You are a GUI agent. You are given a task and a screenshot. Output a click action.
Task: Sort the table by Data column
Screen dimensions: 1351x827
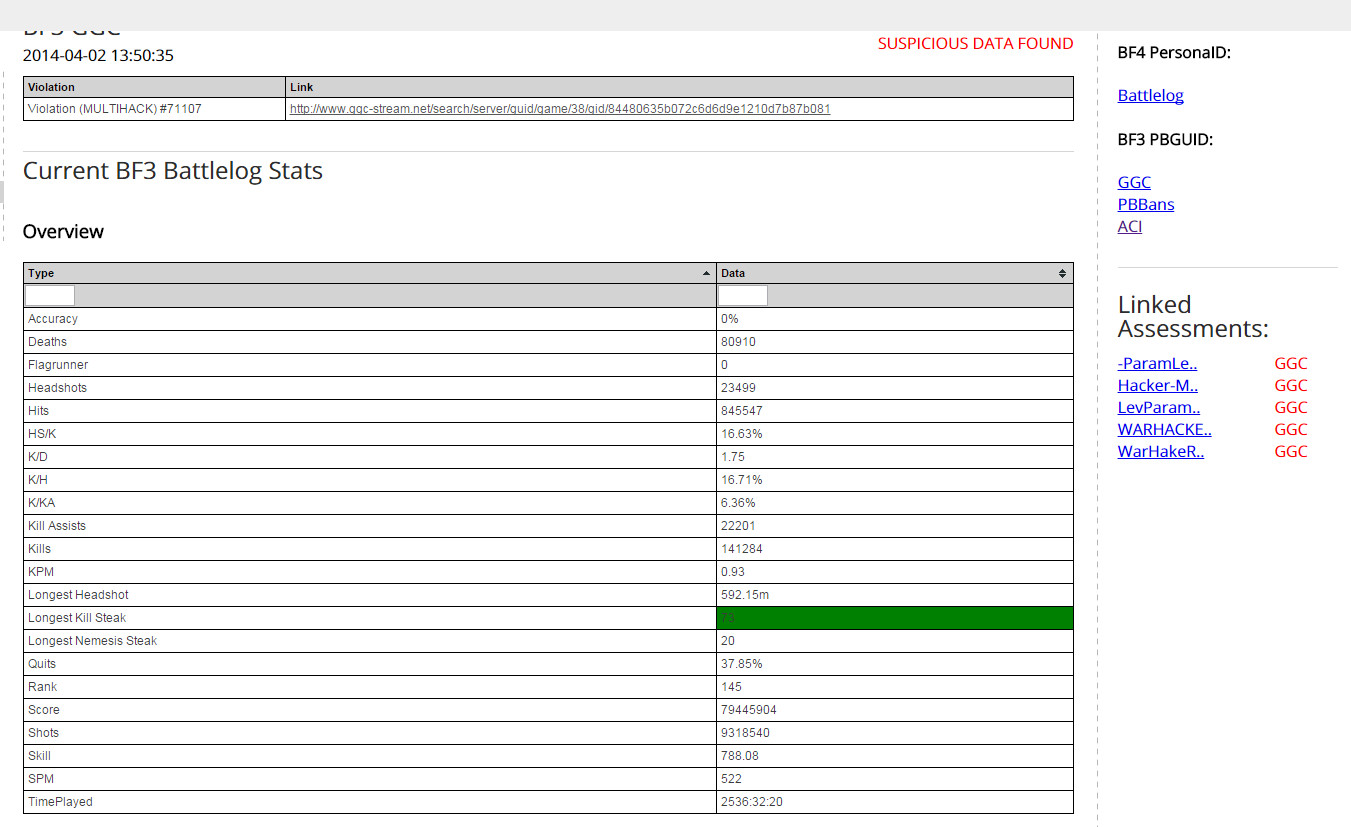(895, 273)
